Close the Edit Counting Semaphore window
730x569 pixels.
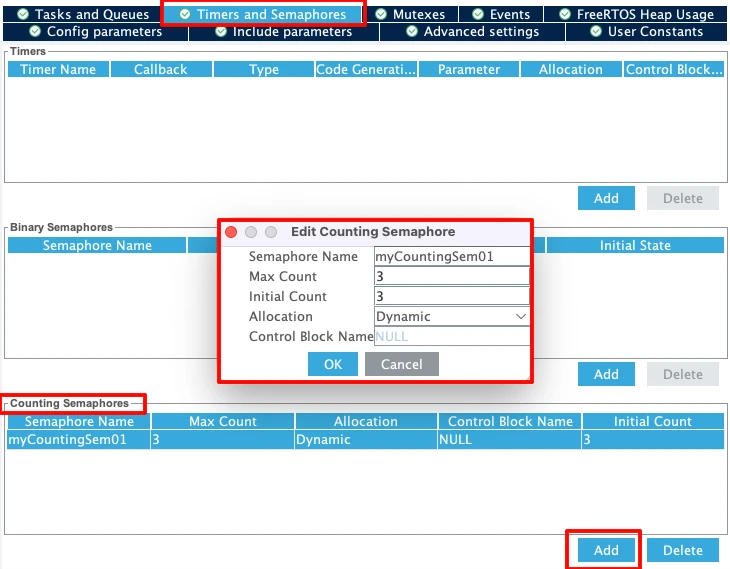231,232
